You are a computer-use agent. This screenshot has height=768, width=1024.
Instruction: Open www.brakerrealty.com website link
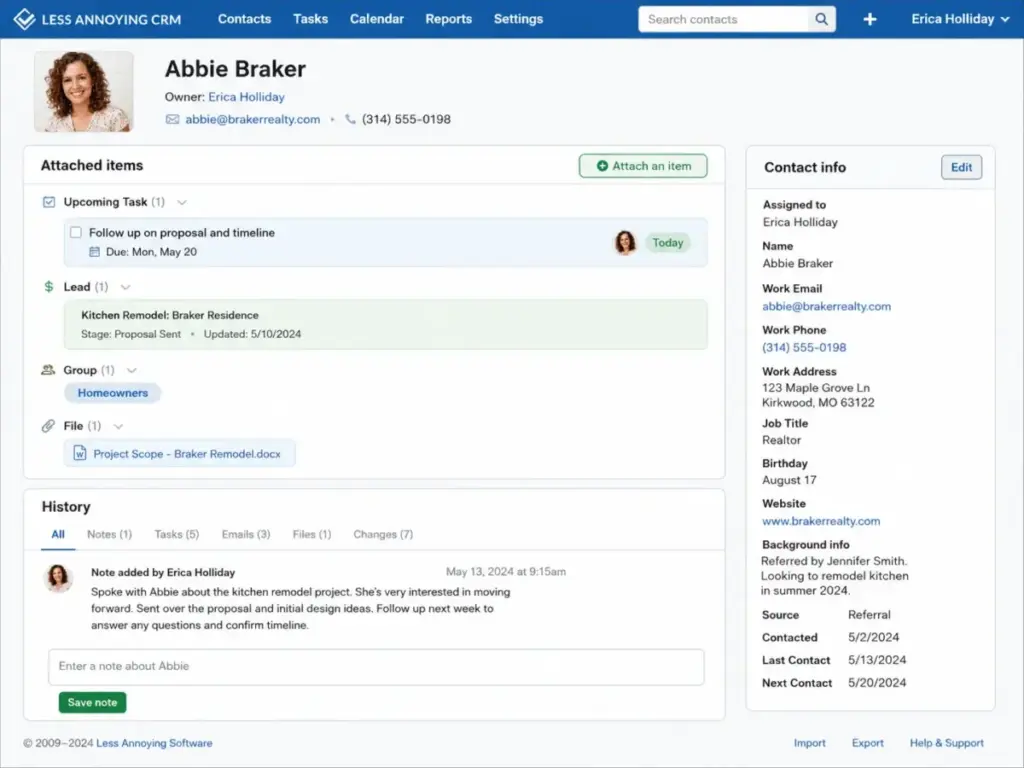coord(821,521)
